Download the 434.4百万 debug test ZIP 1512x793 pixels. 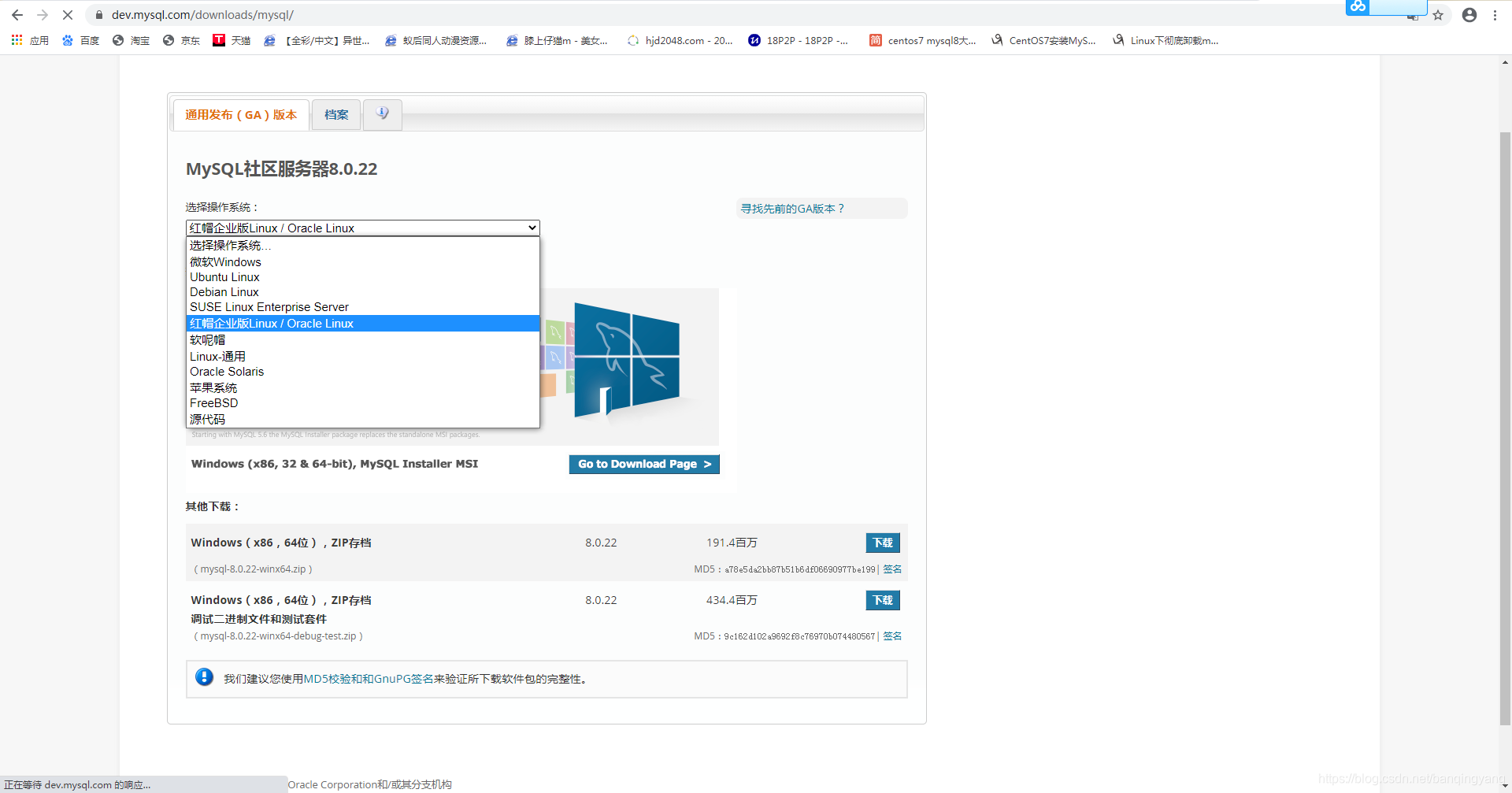coord(883,600)
